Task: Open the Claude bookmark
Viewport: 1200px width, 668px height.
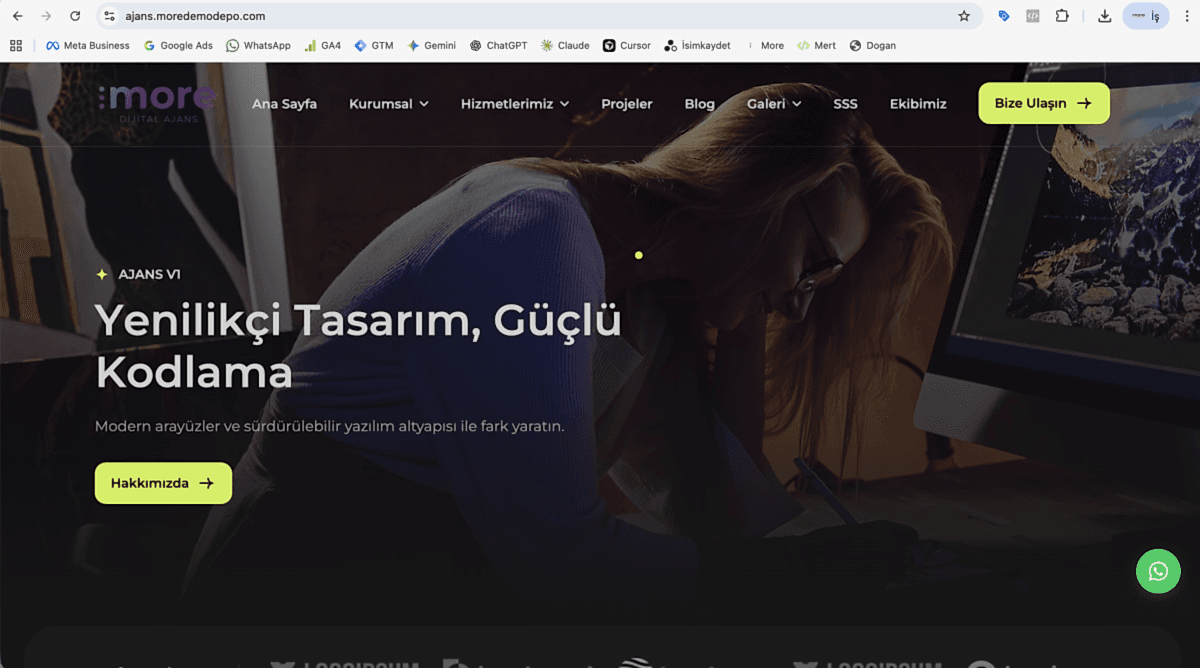Action: tap(564, 45)
